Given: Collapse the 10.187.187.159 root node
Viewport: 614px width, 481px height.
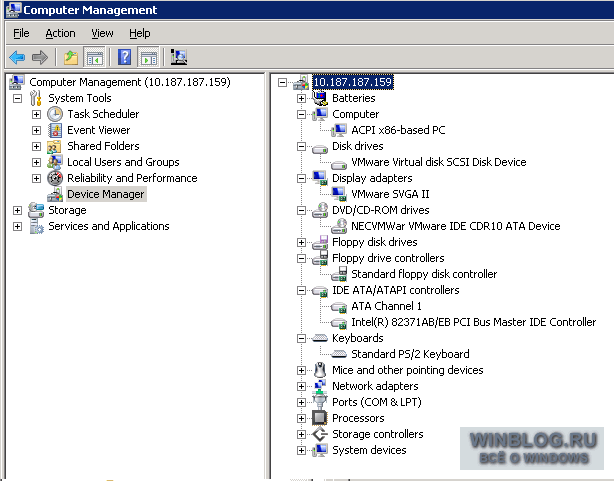Looking at the screenshot, I should [282, 82].
